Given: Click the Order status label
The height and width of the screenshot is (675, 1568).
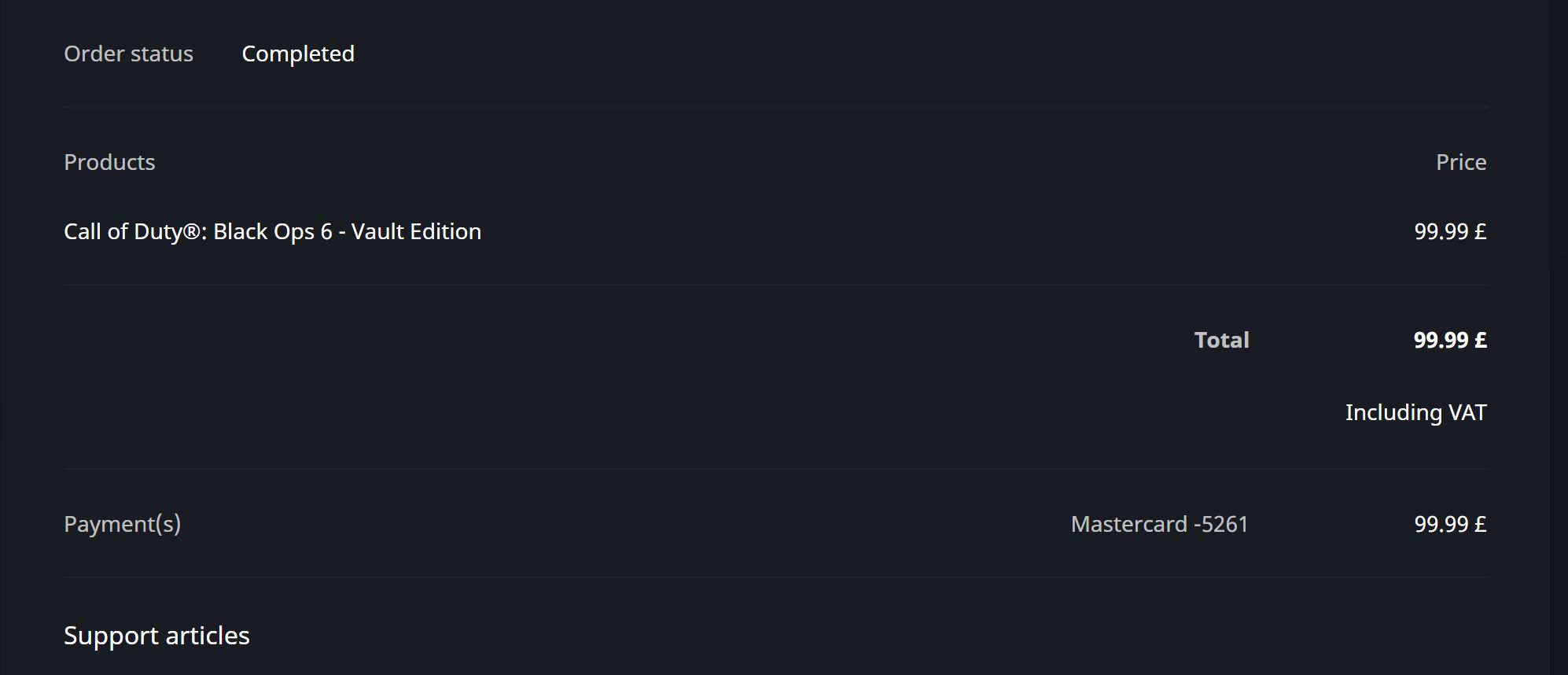Looking at the screenshot, I should coord(128,53).
